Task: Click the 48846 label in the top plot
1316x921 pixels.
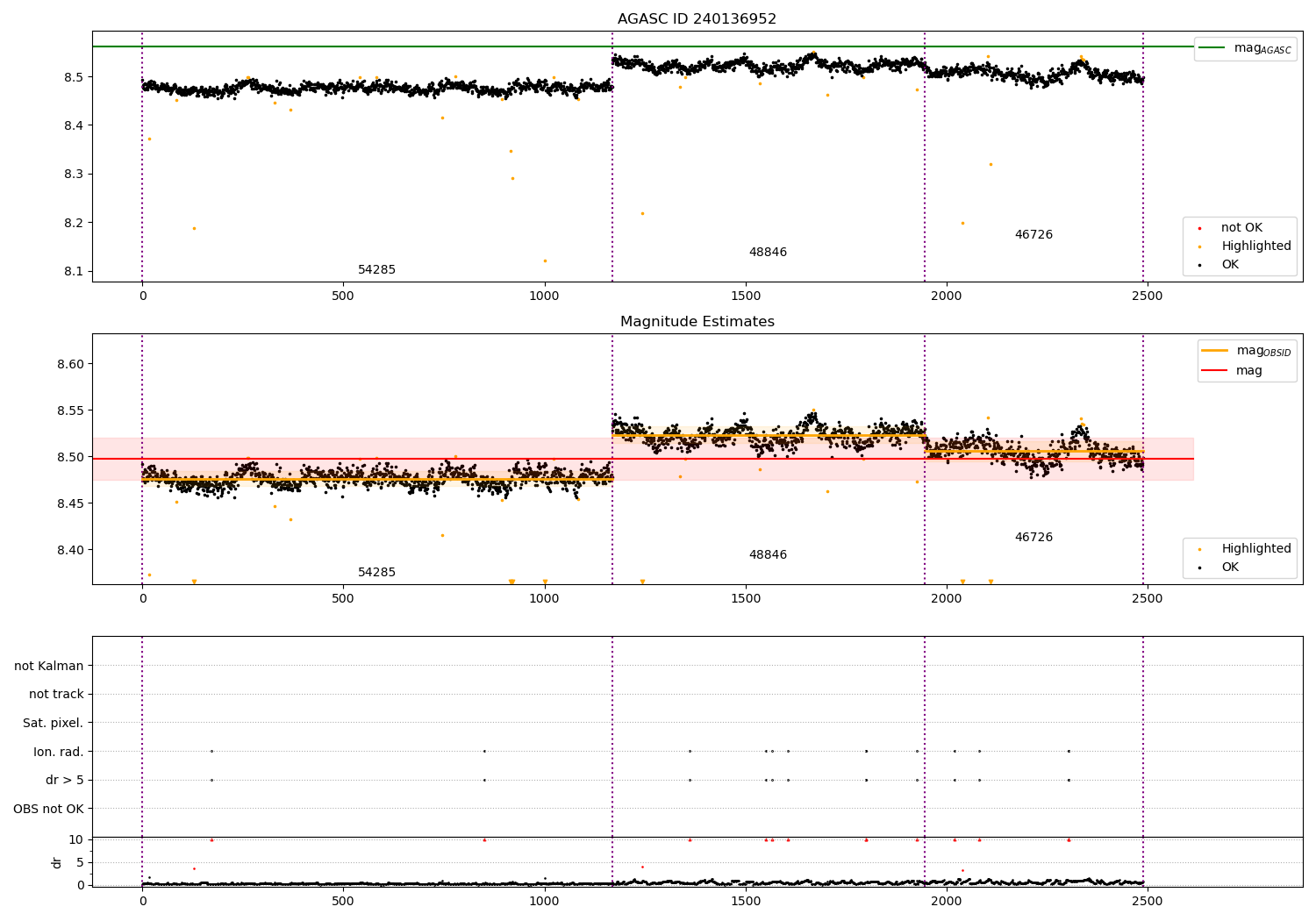Action: pyautogui.click(x=768, y=253)
